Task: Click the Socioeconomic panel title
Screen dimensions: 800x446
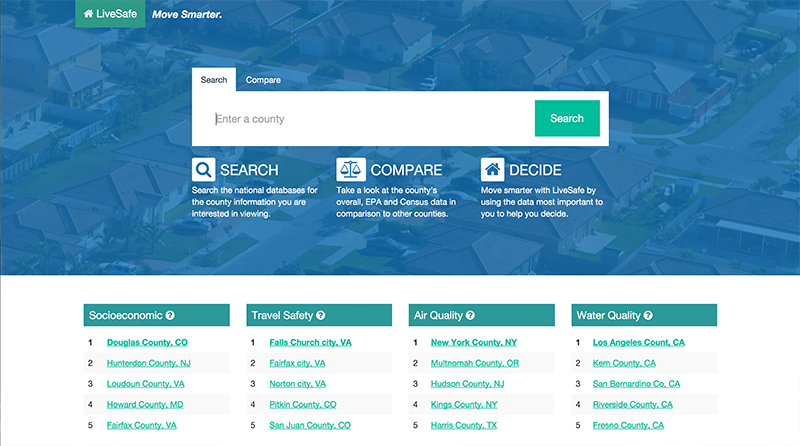Action: [126, 315]
